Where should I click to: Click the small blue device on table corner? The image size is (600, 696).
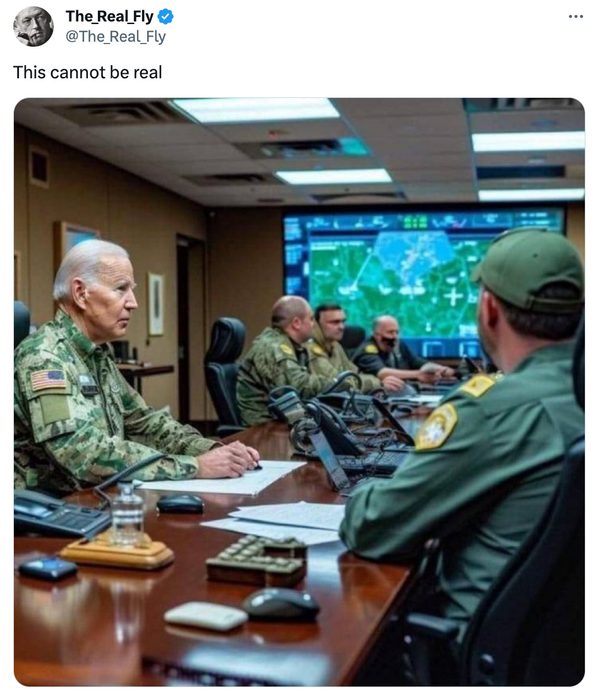coord(48,568)
